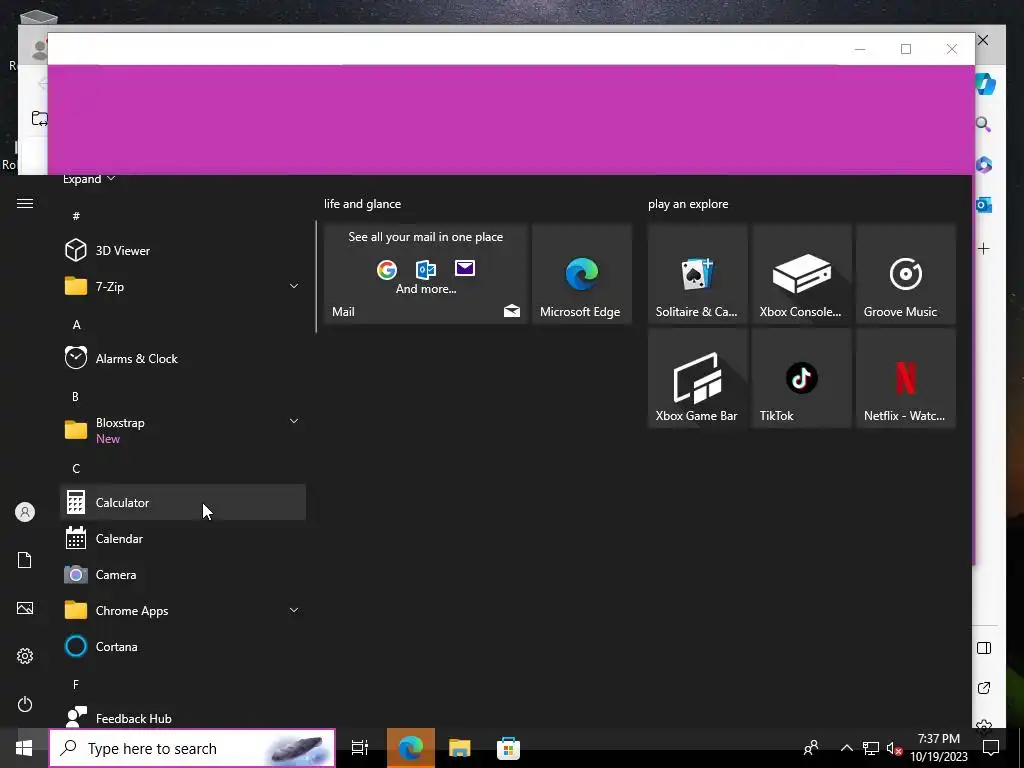1024x768 pixels.
Task: Open Copilot icon in Edge sidebar
Action: pos(985,83)
